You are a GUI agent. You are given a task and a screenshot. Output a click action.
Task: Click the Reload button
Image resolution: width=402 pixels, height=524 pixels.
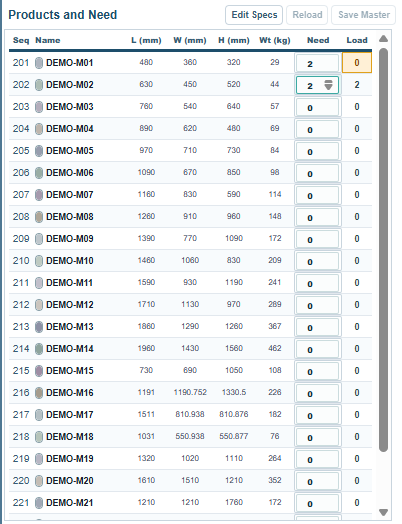coord(307,15)
